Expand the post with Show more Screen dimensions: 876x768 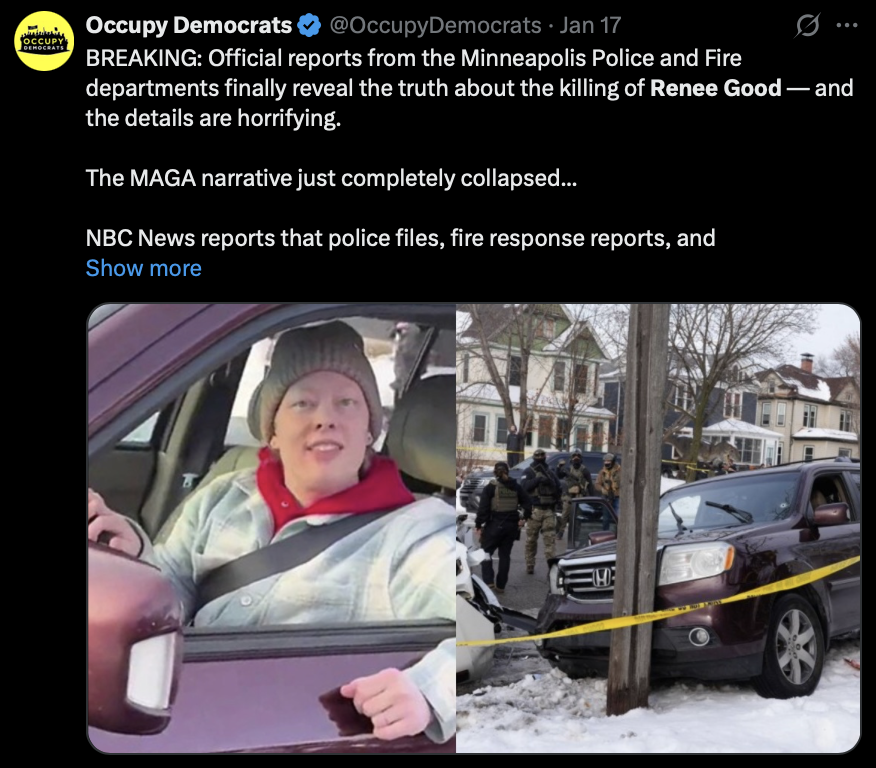pyautogui.click(x=144, y=268)
